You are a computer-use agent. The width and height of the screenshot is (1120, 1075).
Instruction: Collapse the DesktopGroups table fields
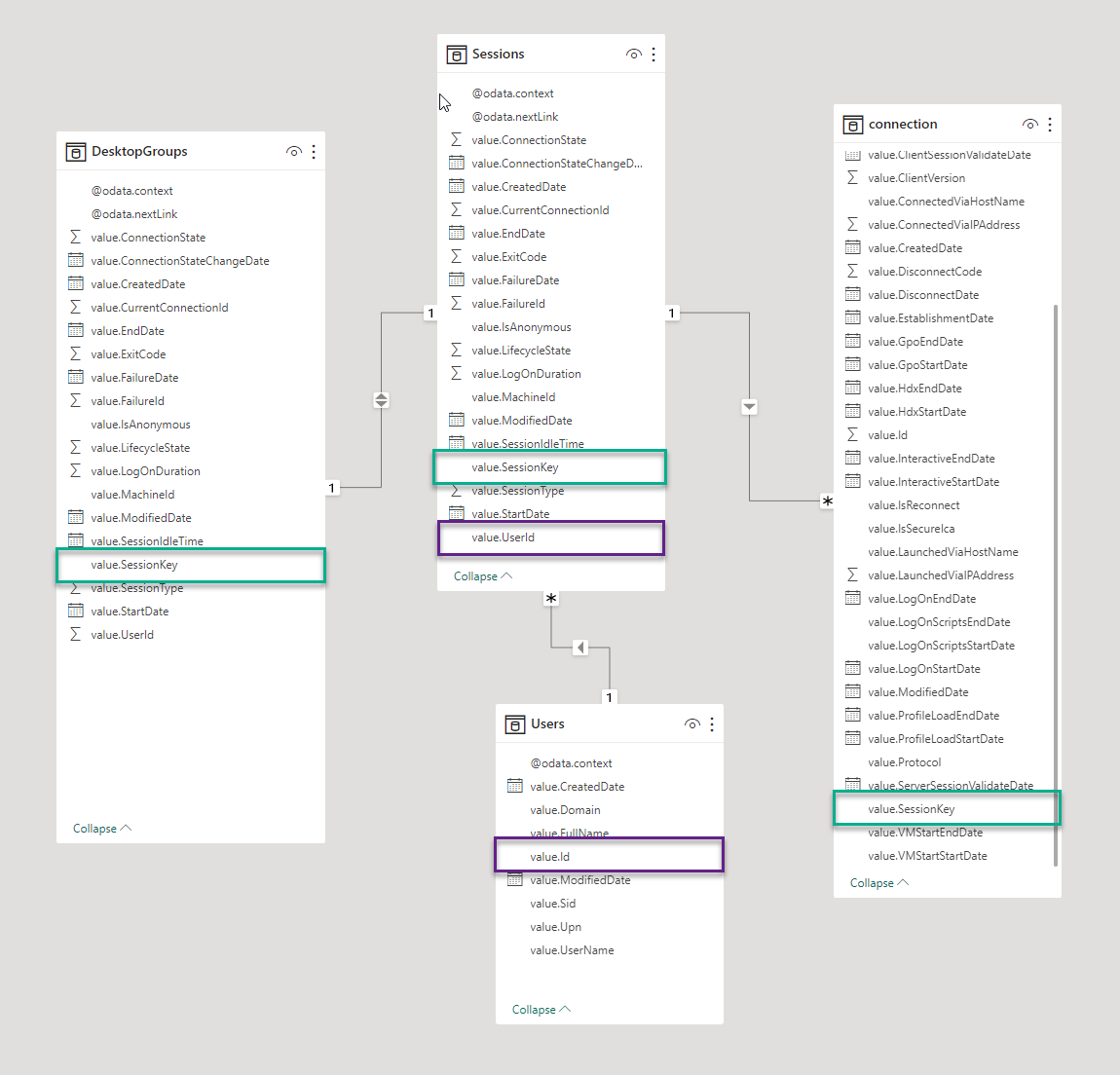[x=101, y=829]
